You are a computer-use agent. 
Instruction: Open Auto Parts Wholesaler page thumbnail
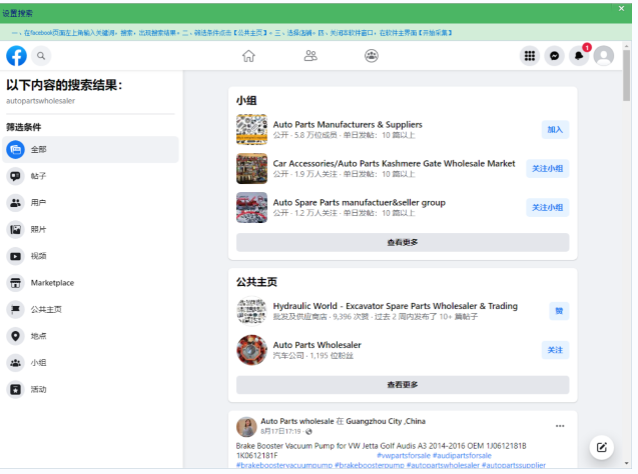[x=252, y=350]
